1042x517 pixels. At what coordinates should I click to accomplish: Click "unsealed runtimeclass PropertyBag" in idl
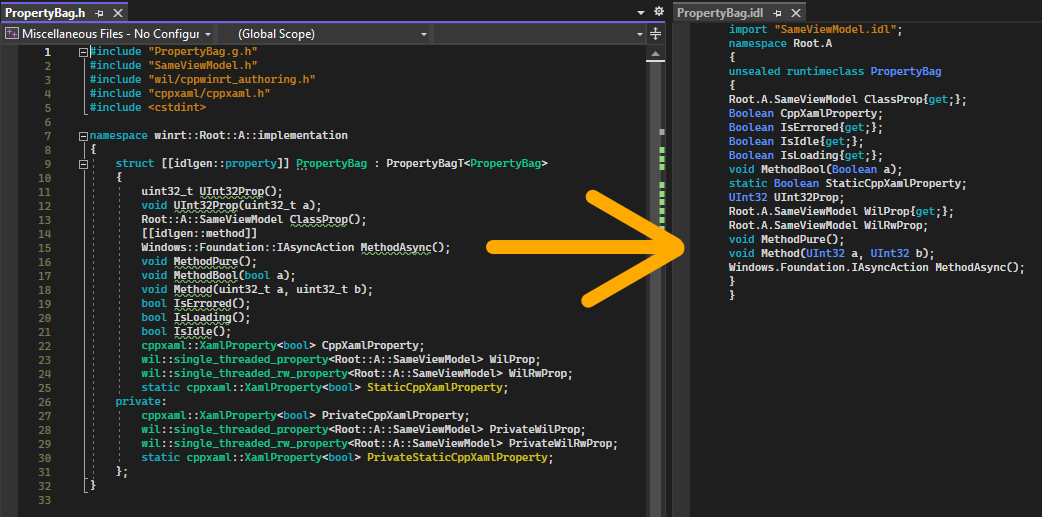[x=835, y=71]
